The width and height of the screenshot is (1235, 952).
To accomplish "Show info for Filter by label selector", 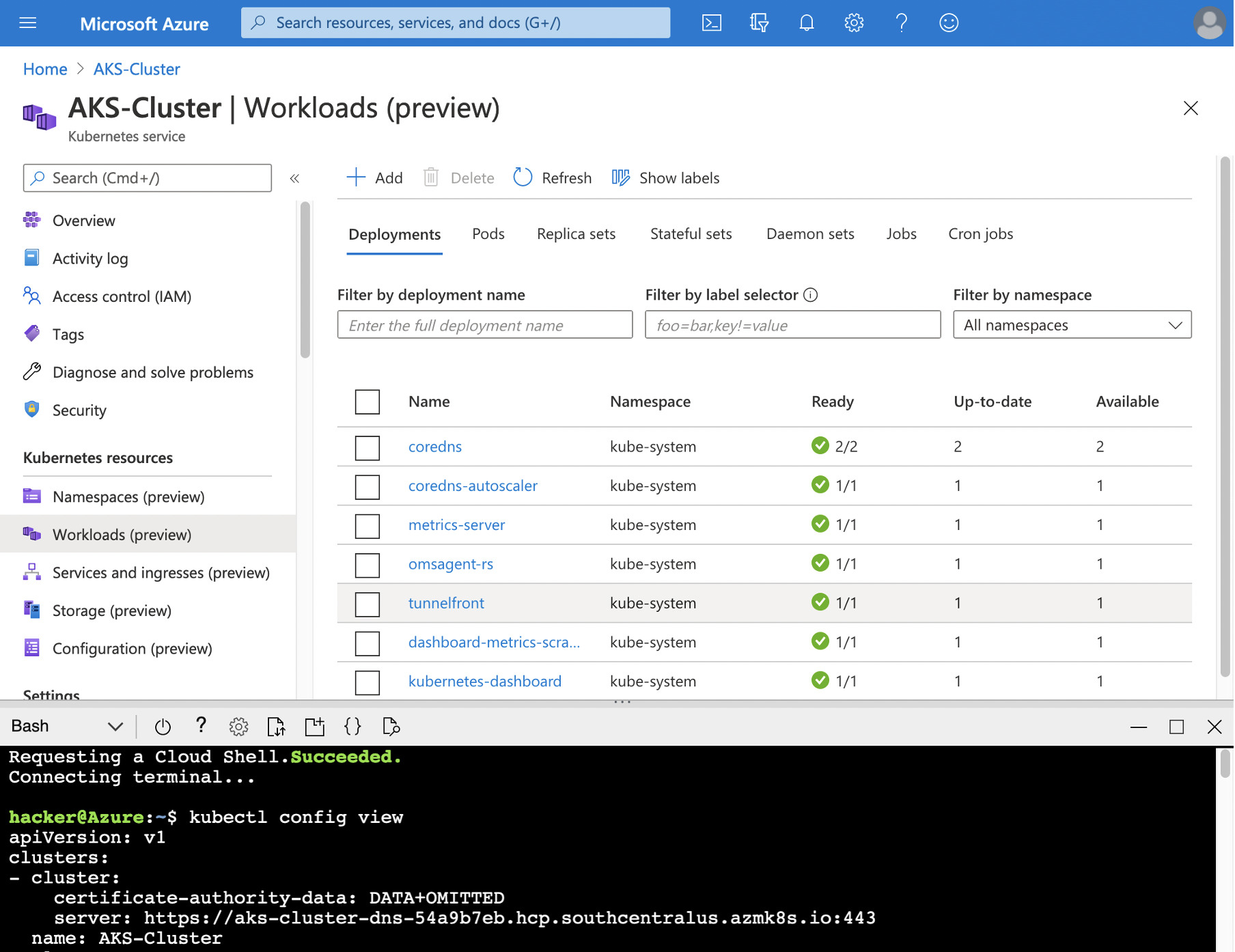I will (811, 295).
